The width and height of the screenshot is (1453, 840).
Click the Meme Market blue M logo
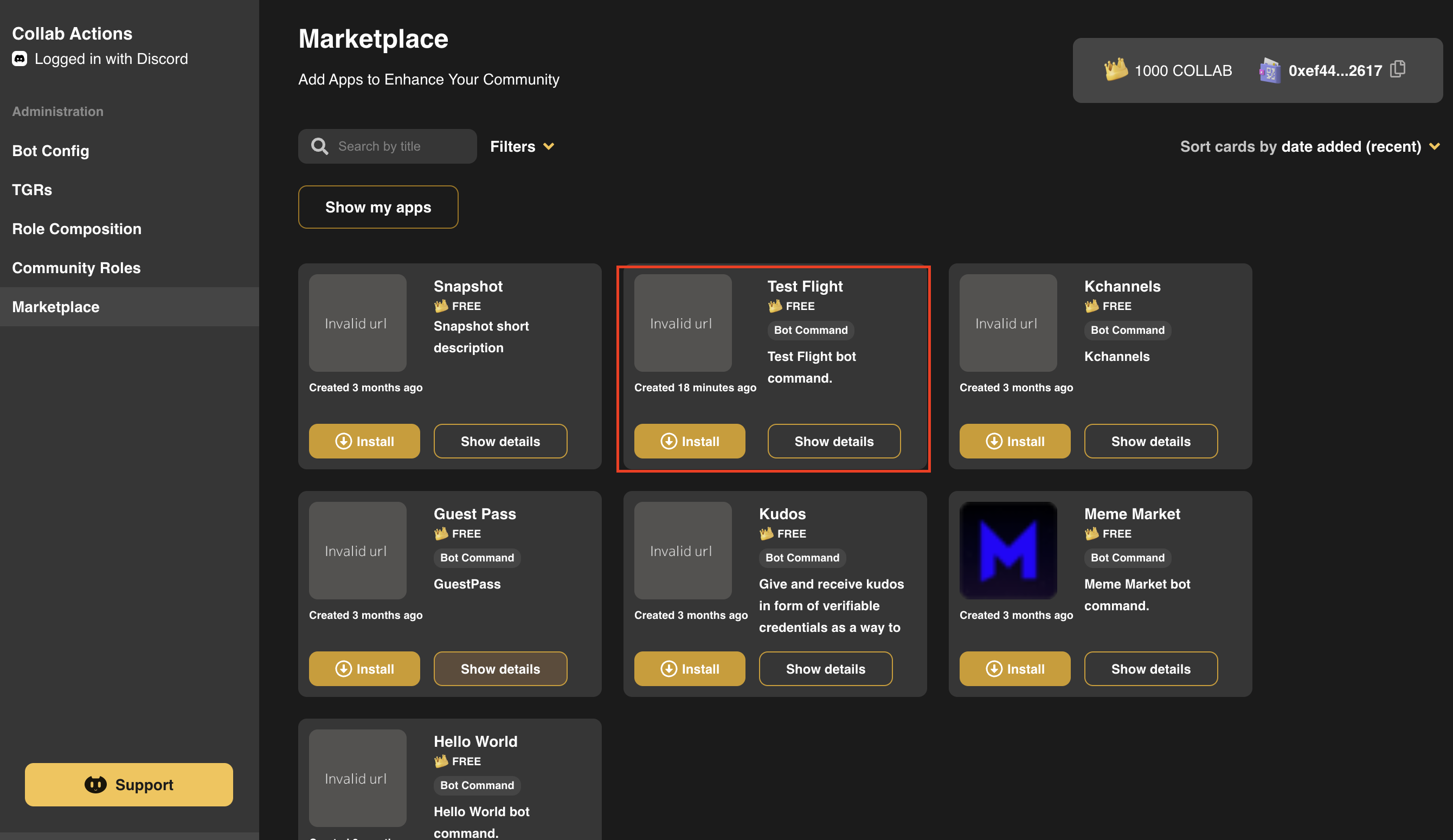tap(1008, 550)
